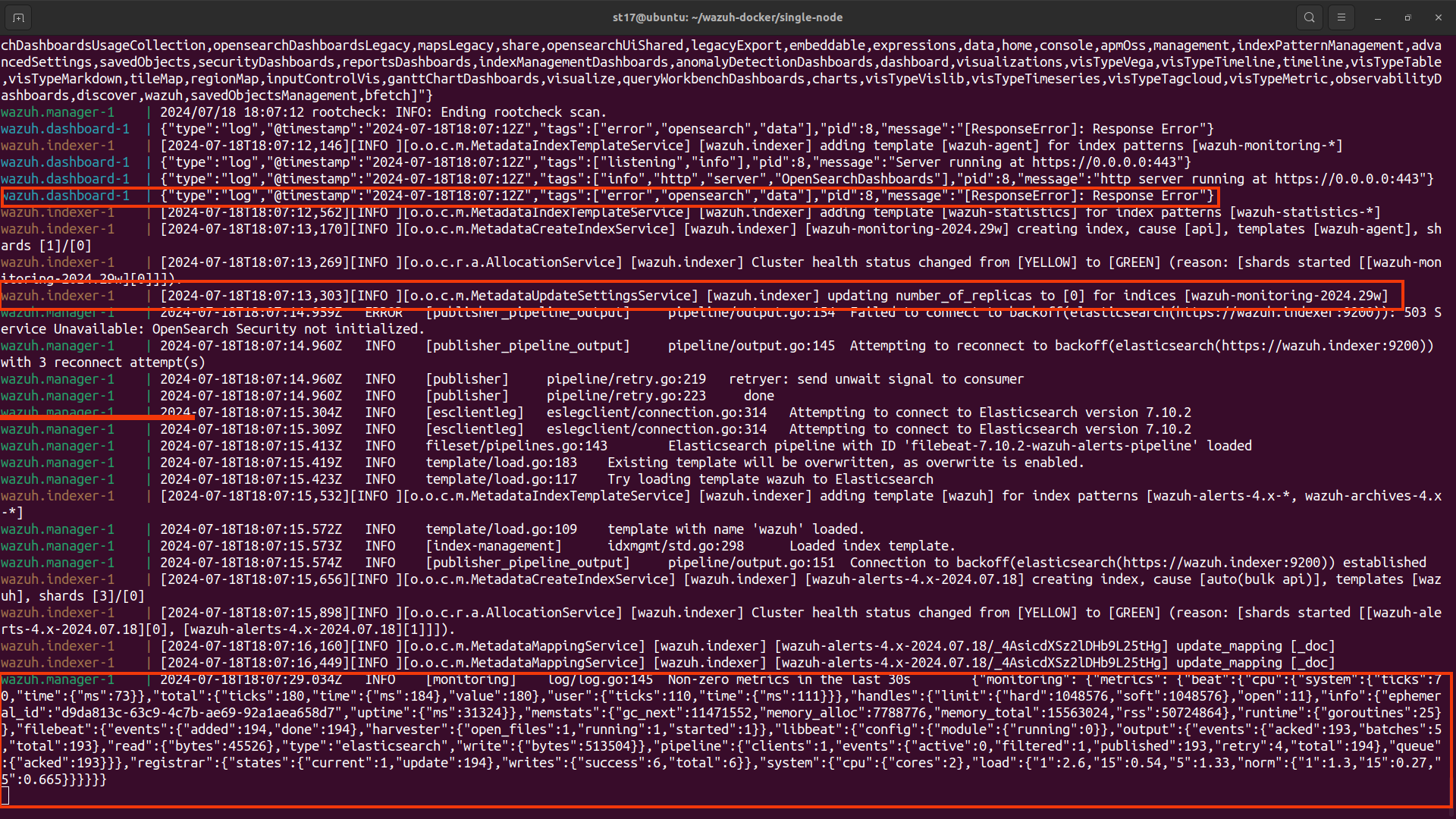Click the "pipeline/output.go:151" source reference
Image resolution: width=1456 pixels, height=819 pixels.
[x=752, y=563]
